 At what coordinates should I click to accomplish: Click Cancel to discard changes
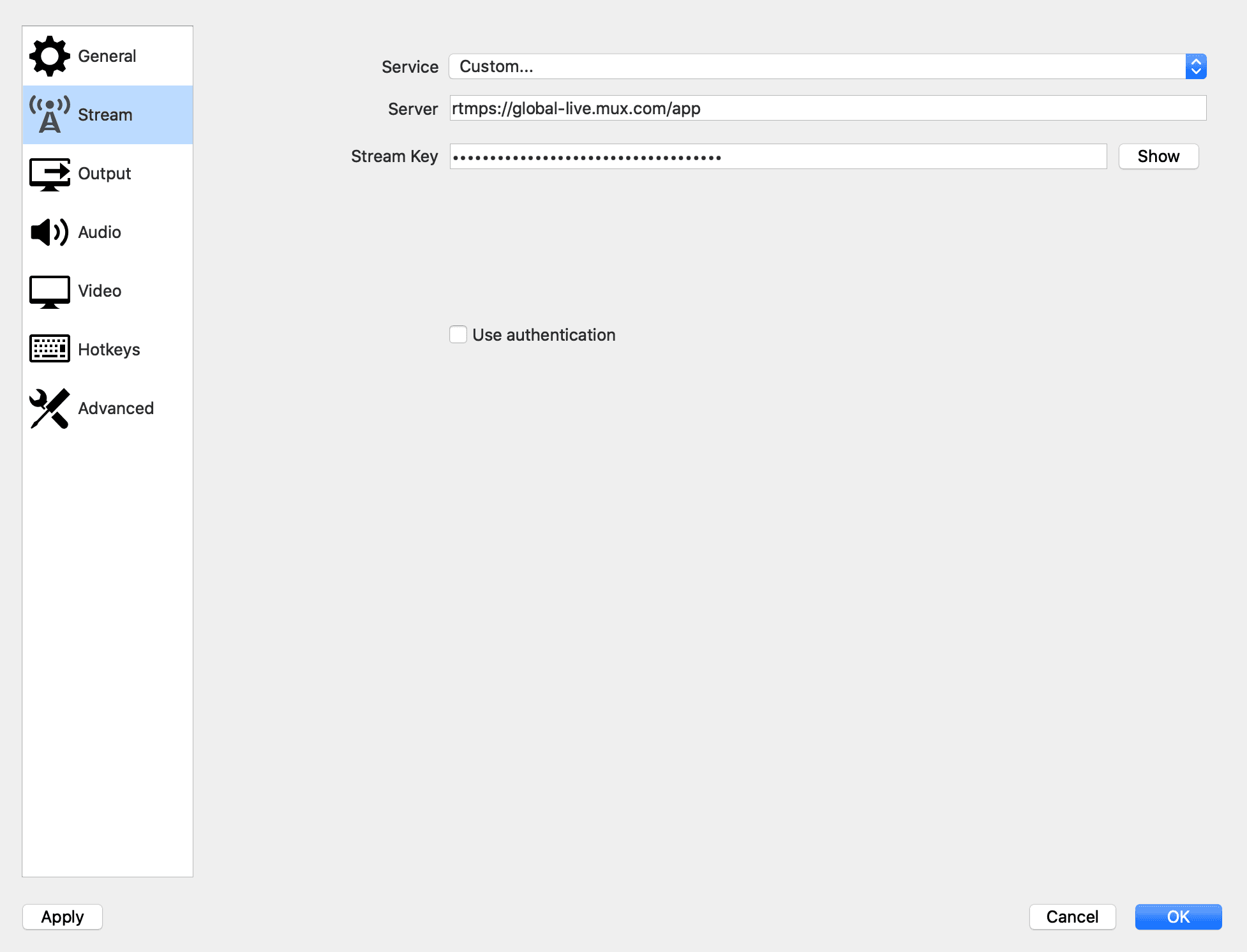[x=1072, y=917]
